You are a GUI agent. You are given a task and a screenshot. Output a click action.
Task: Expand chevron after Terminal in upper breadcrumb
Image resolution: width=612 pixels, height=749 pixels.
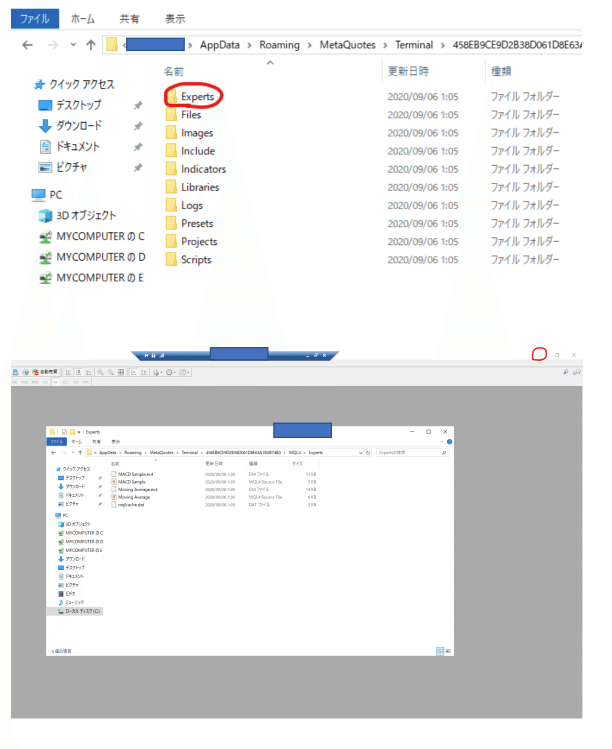tap(442, 45)
